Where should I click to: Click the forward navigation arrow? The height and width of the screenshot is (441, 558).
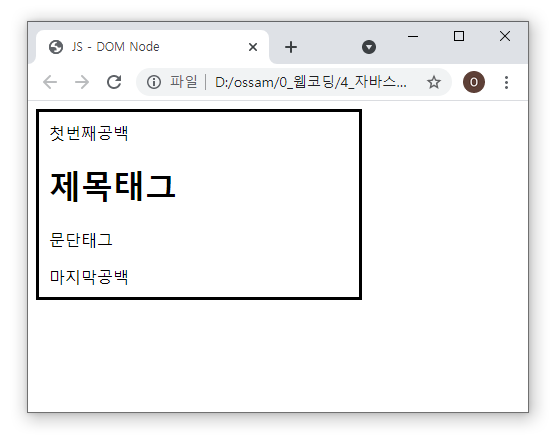82,82
